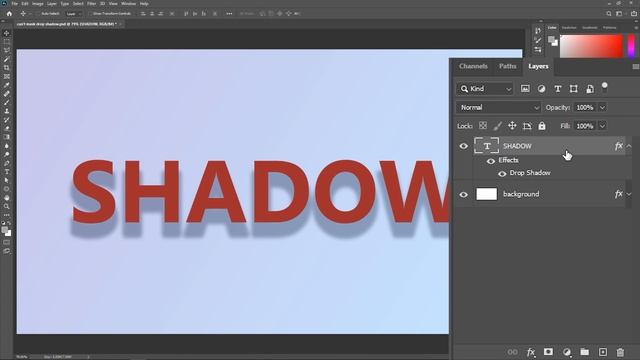640x360 pixels.
Task: Click the Add layer style fx button
Action: point(531,352)
